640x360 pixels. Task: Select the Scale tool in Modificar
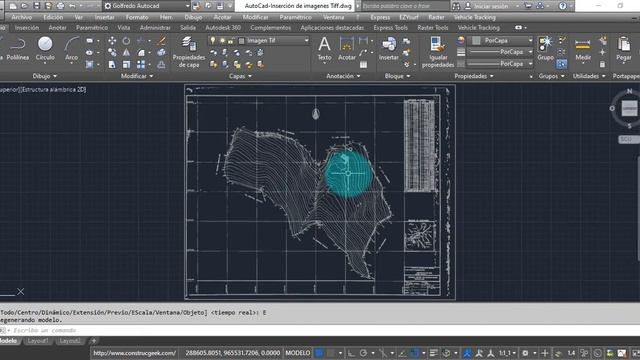pos(126,64)
